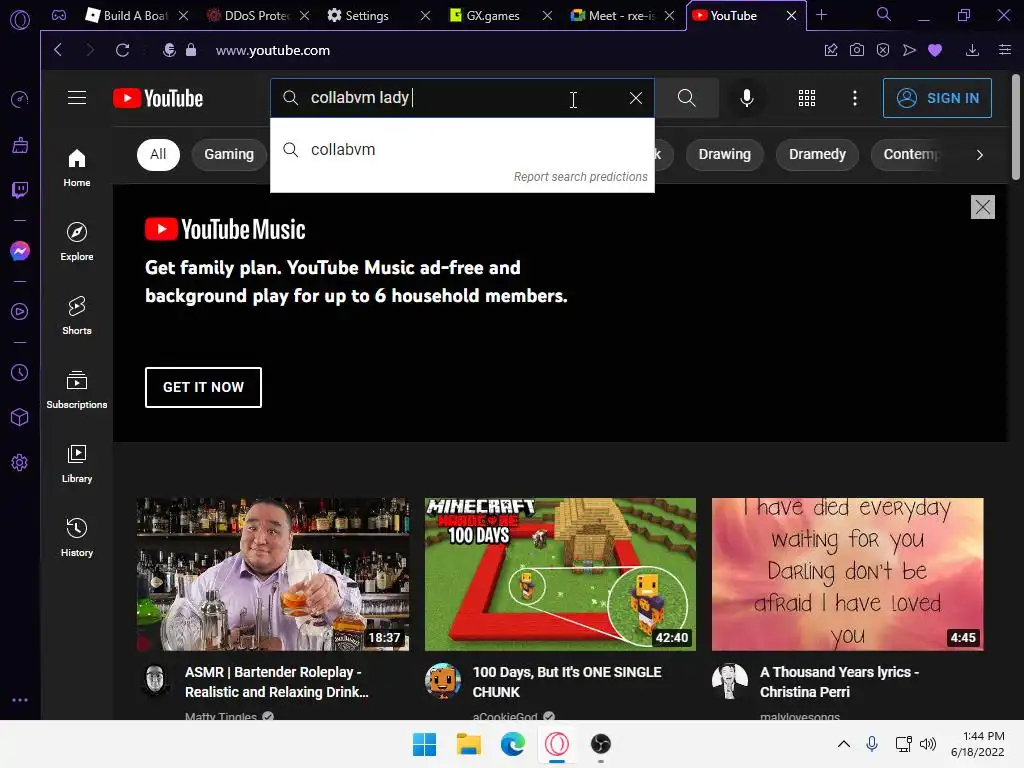Click GET IT NOW button
The width and height of the screenshot is (1024, 768).
click(203, 387)
